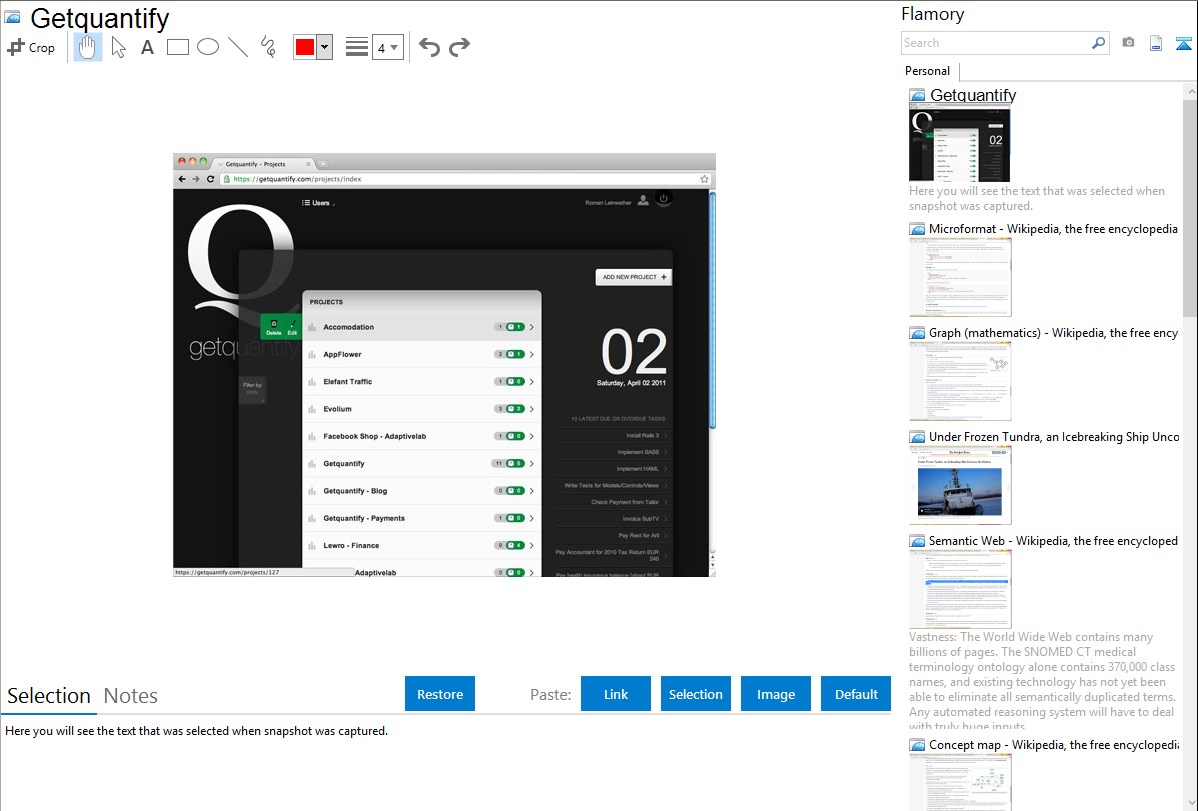This screenshot has height=811, width=1198.
Task: Pick the rectangle shape tool
Action: tap(177, 47)
